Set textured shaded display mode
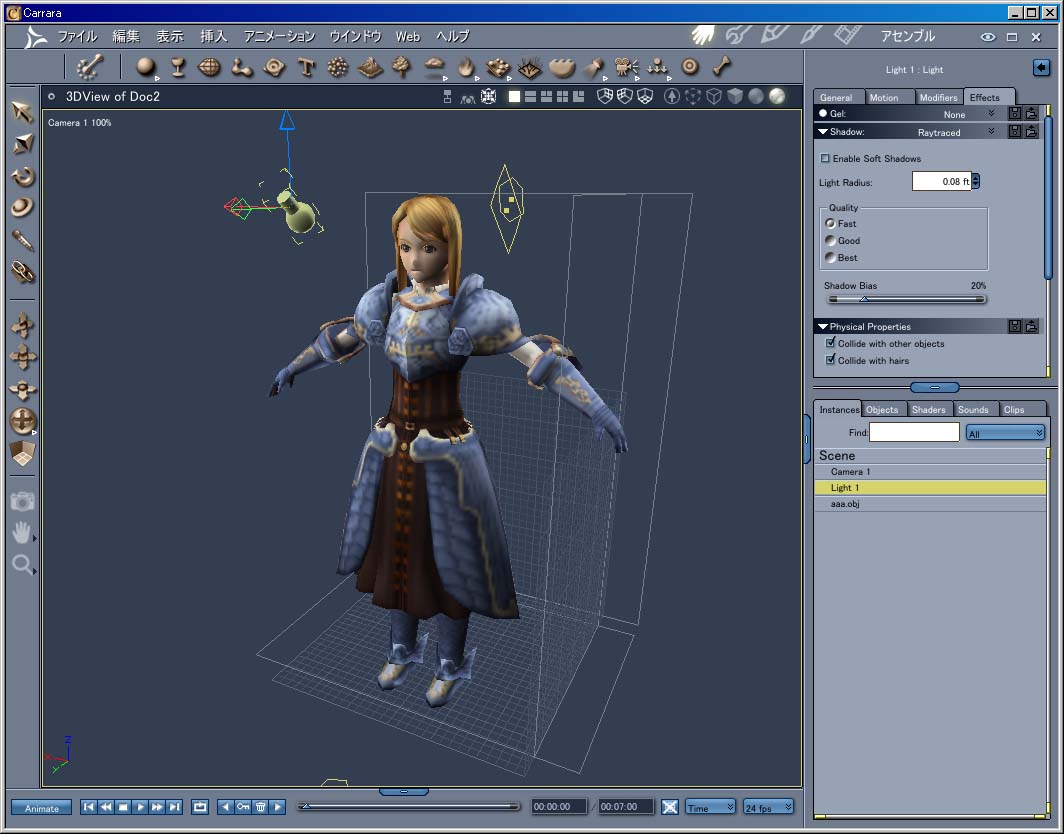The height and width of the screenshot is (834, 1064). (777, 96)
